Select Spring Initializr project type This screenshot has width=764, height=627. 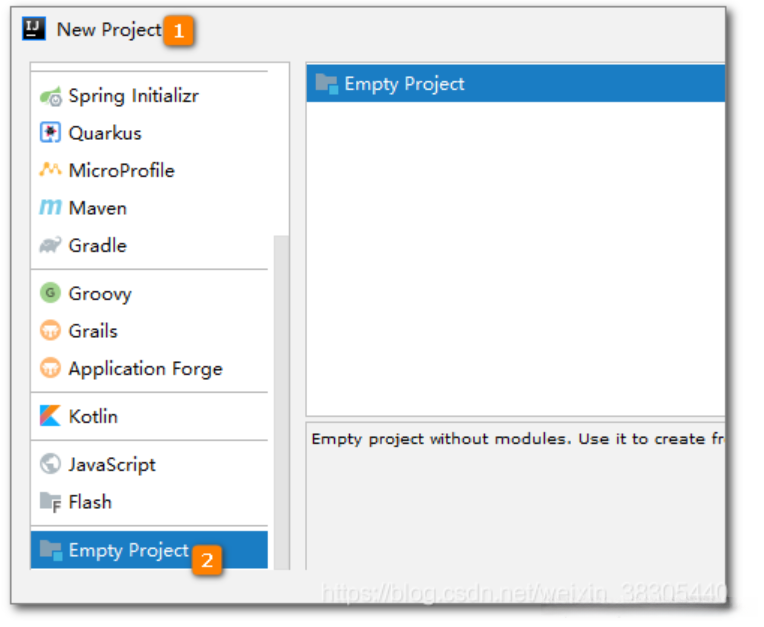tap(133, 96)
